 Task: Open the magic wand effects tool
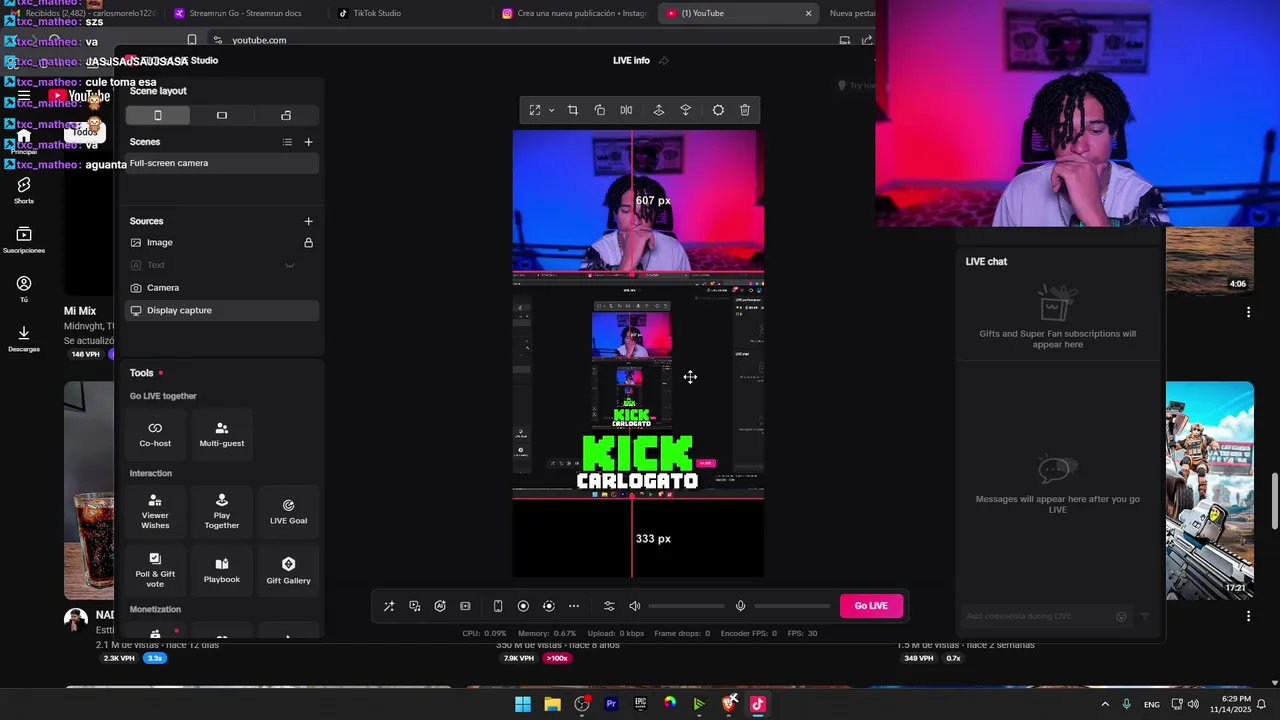click(x=389, y=606)
